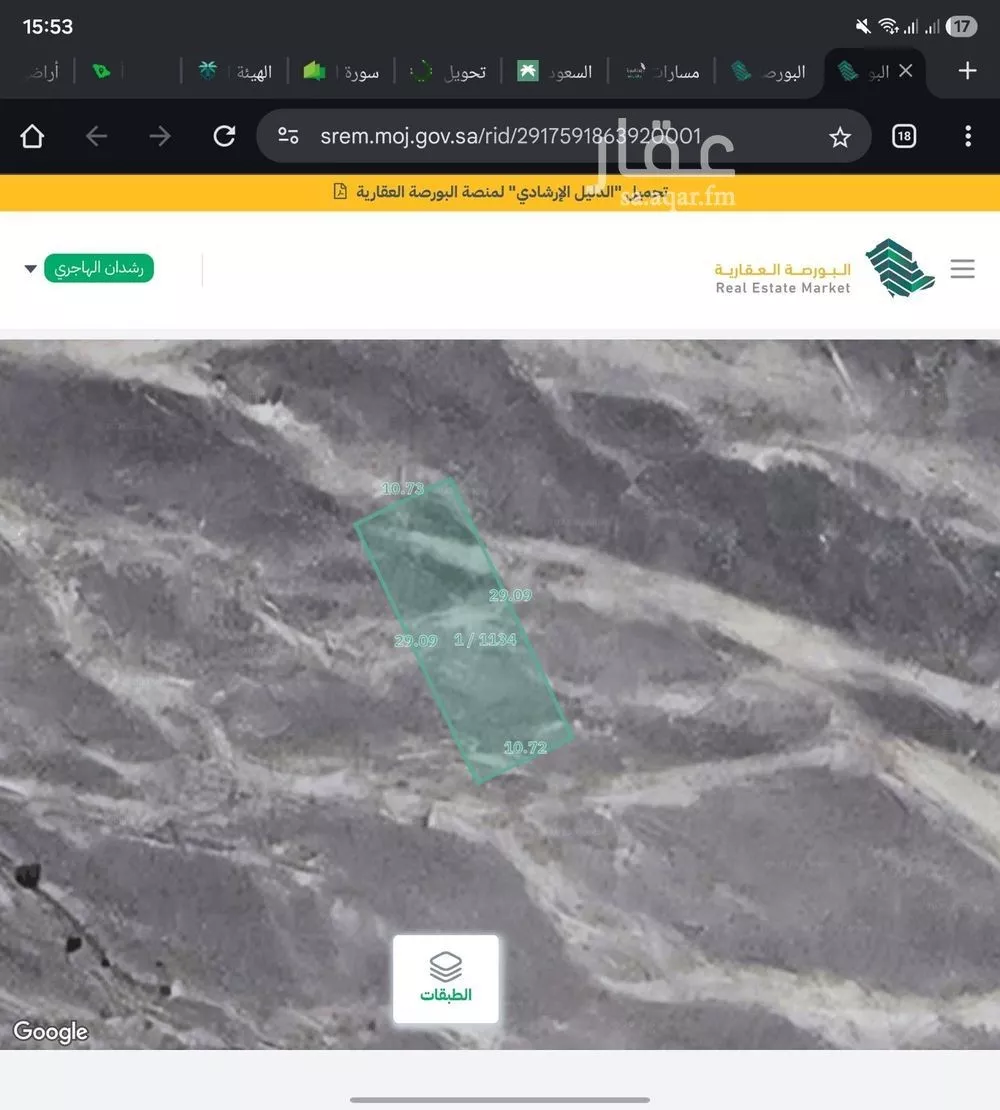
Task: Expand the user dropdown arrow
Action: coord(30,269)
